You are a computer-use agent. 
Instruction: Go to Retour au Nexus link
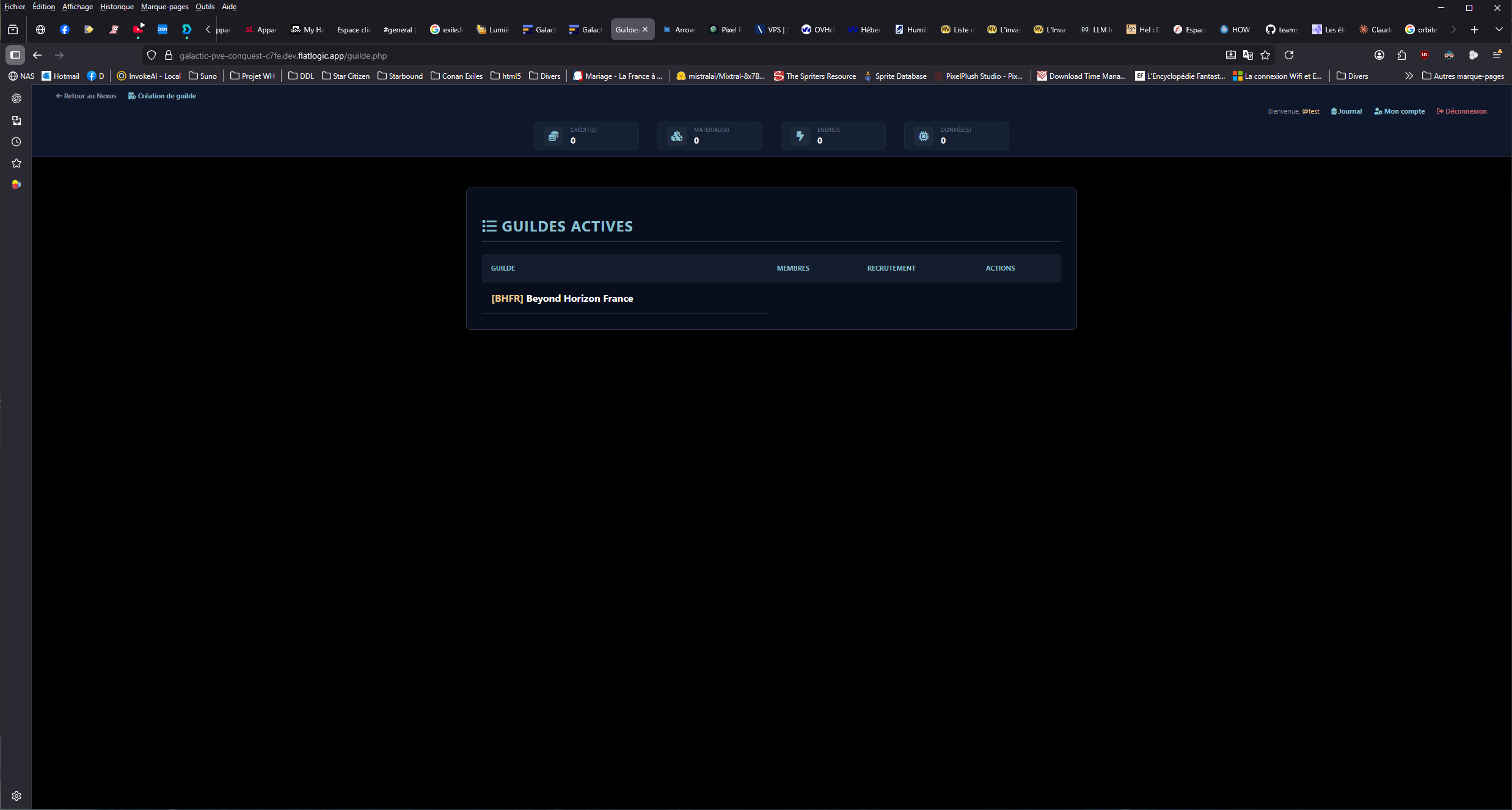click(x=86, y=96)
